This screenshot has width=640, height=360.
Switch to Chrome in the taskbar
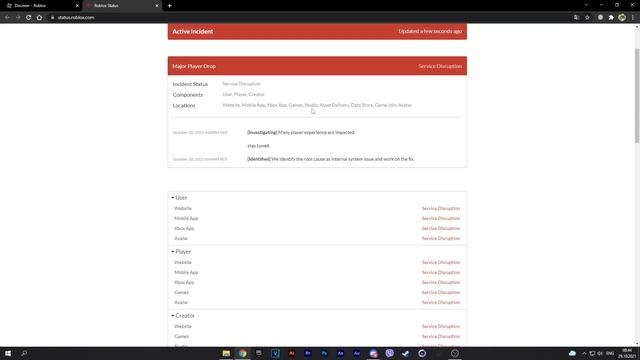point(242,353)
